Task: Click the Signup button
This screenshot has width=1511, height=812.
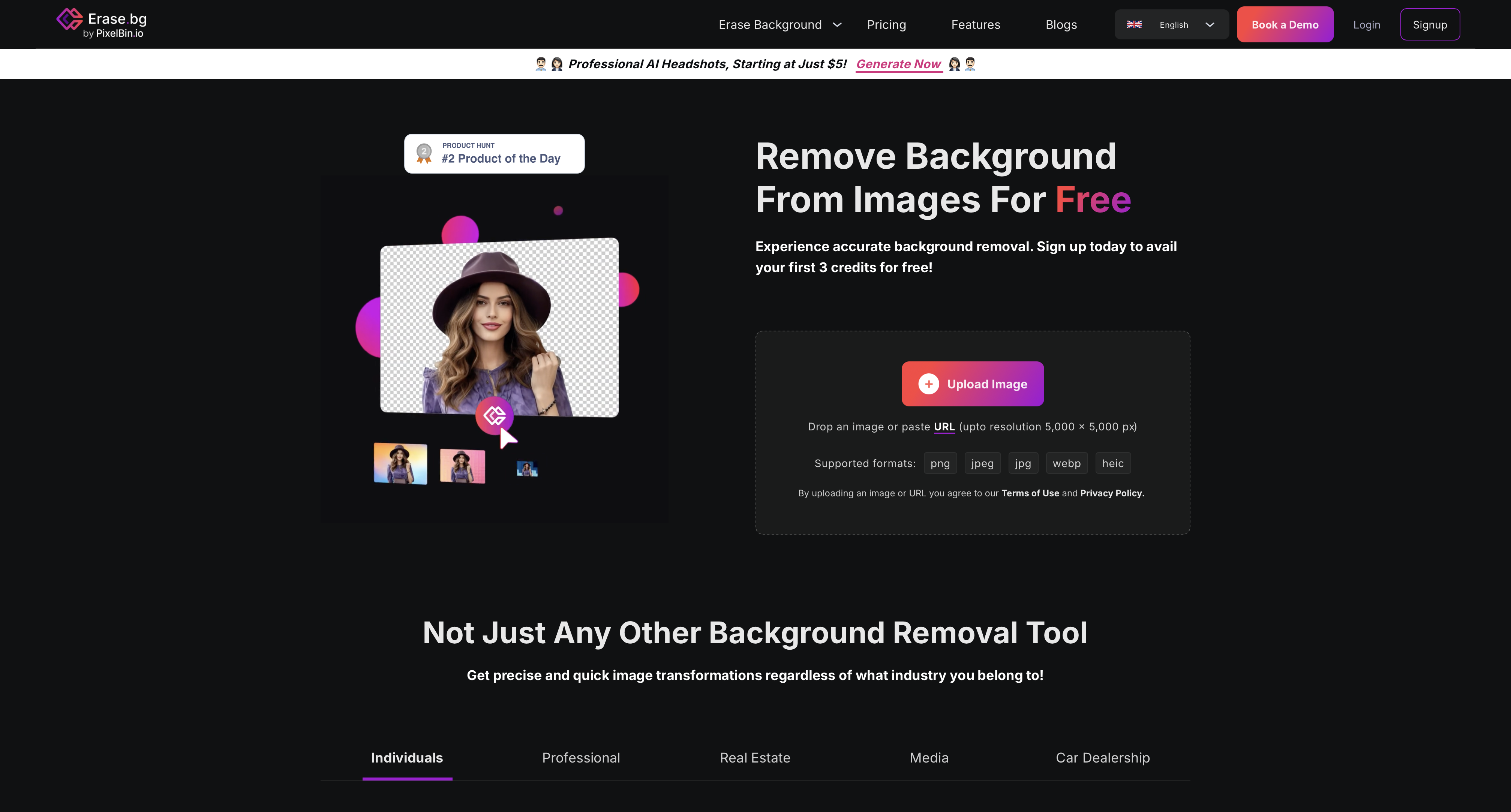Action: (1430, 25)
